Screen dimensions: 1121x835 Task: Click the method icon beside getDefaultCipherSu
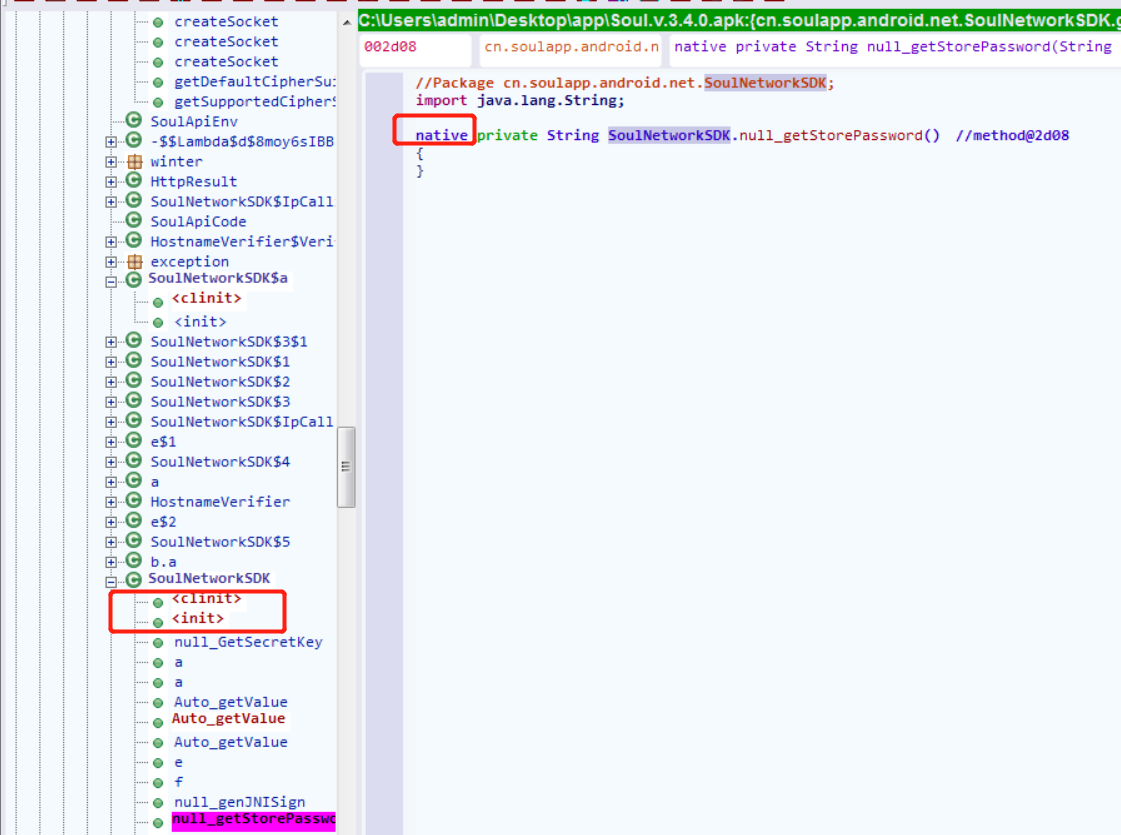pyautogui.click(x=158, y=82)
